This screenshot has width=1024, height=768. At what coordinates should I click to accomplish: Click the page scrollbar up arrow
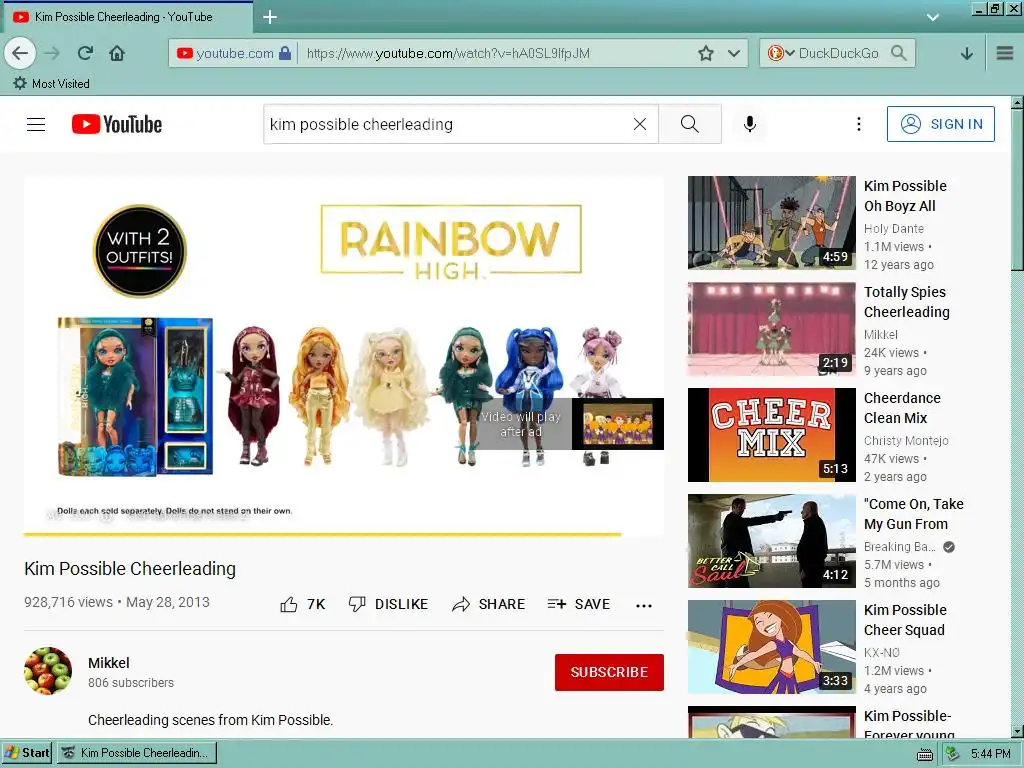[1017, 103]
